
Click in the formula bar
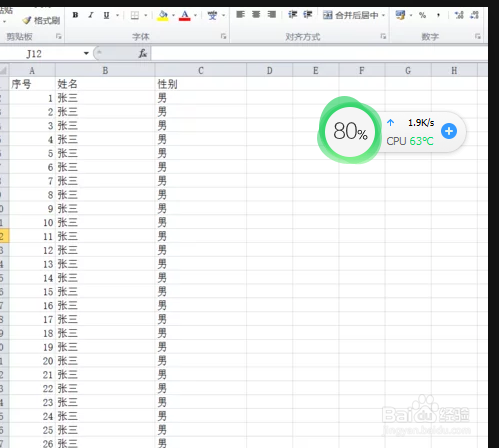319,53
